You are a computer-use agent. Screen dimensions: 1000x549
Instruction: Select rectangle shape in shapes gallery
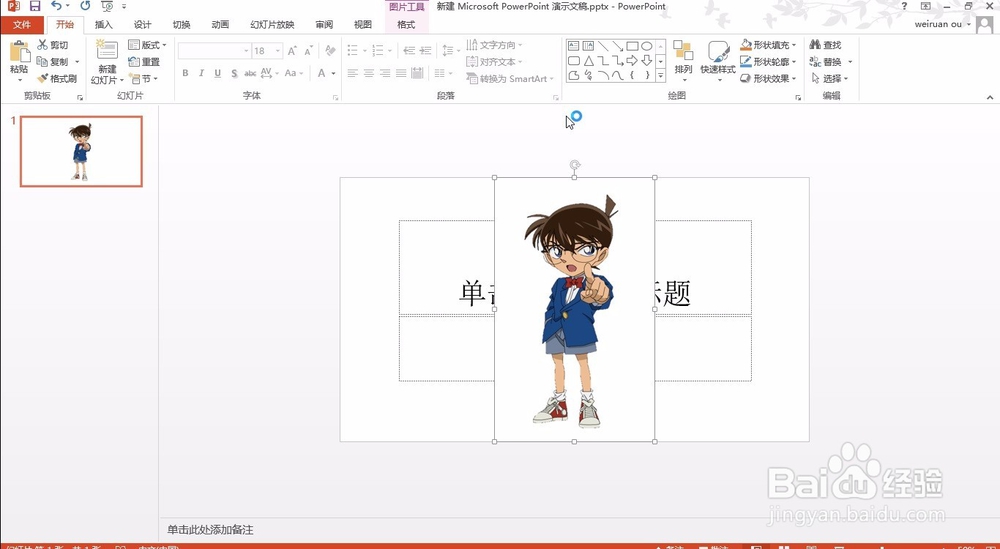pyautogui.click(x=632, y=46)
